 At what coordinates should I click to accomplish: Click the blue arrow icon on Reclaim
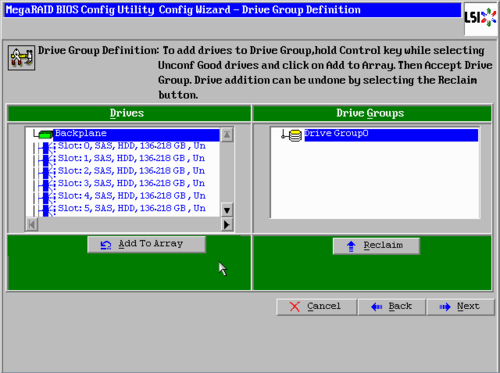click(x=351, y=246)
